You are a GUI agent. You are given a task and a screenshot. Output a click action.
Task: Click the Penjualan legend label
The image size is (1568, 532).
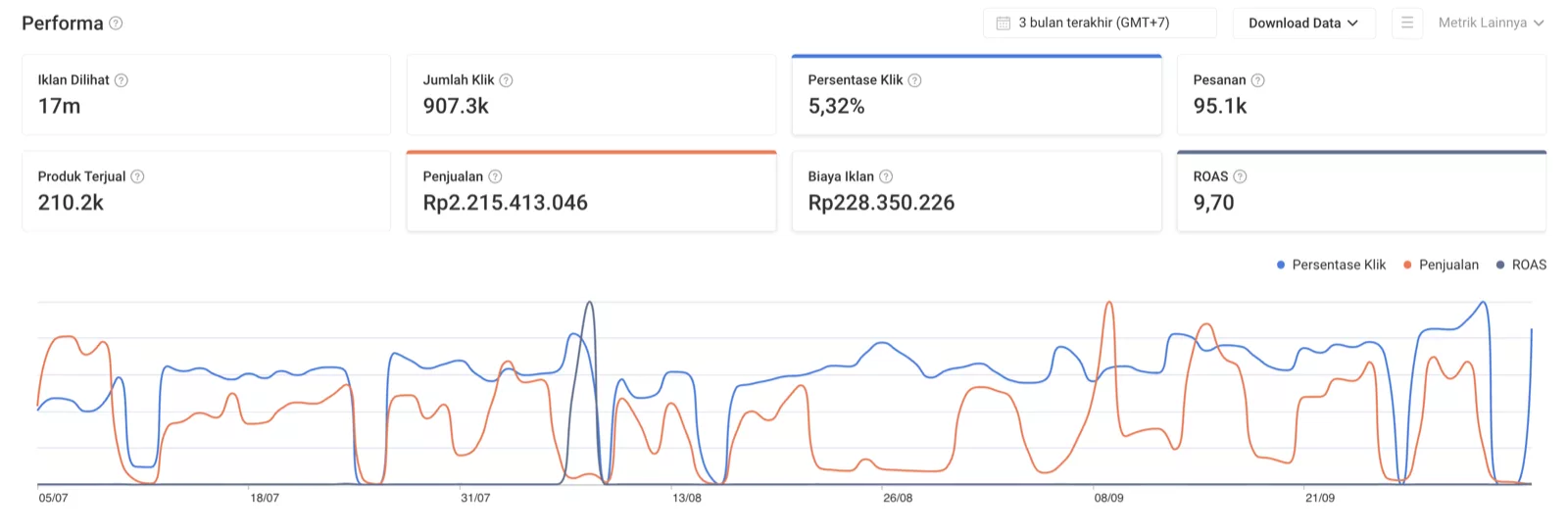coord(1448,265)
